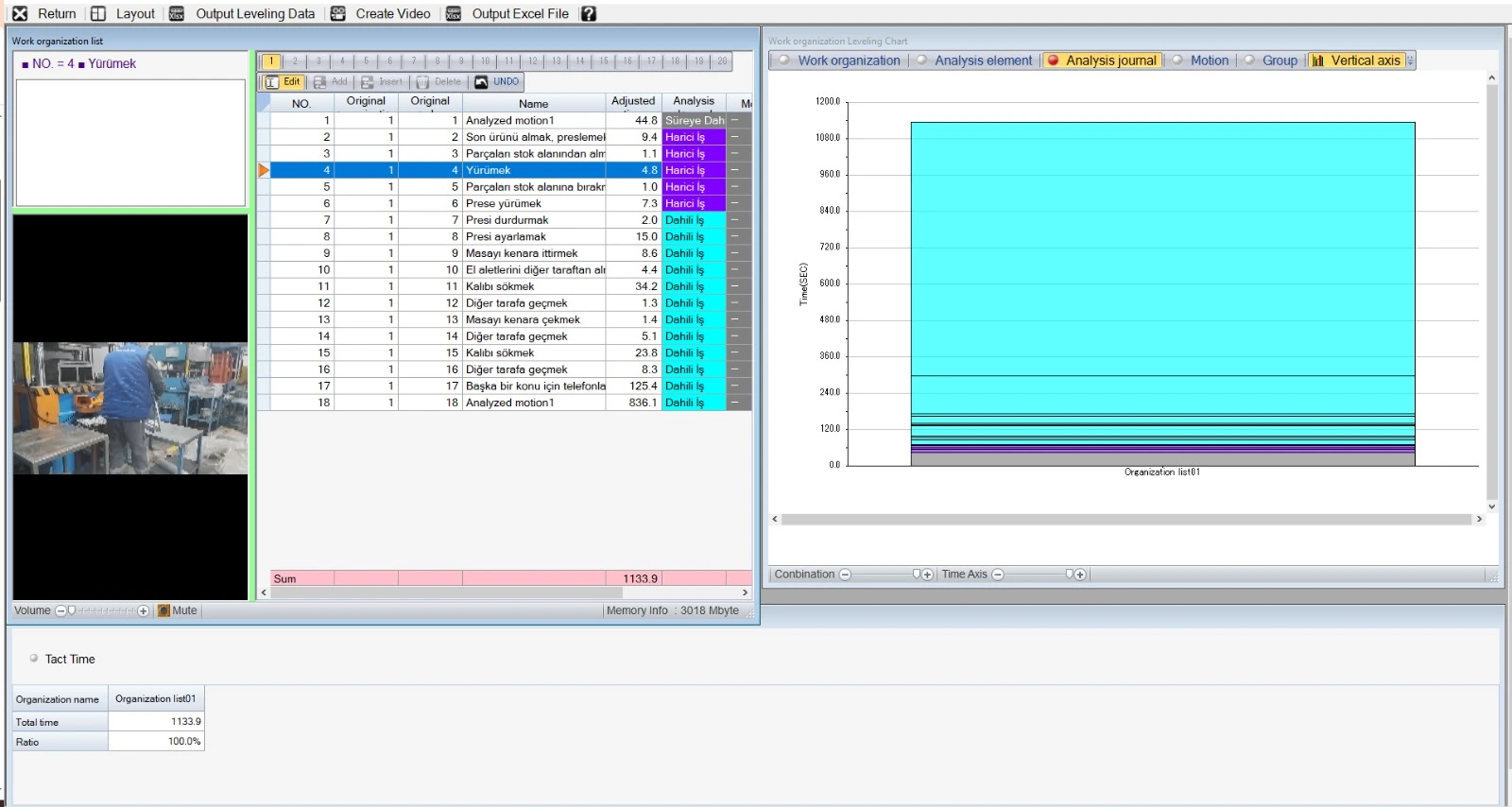1512x807 pixels.
Task: Switch to organization list tab 1
Action: tap(271, 61)
